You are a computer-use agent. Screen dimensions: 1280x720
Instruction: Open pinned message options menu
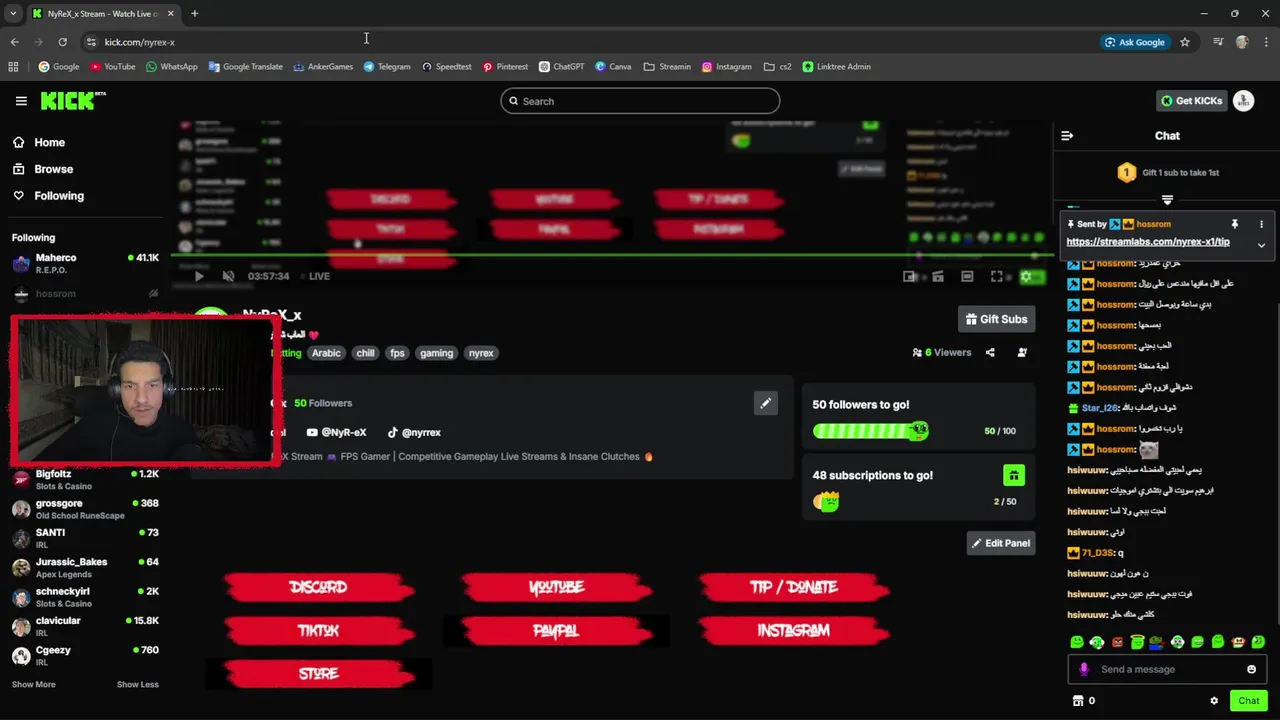[1261, 224]
